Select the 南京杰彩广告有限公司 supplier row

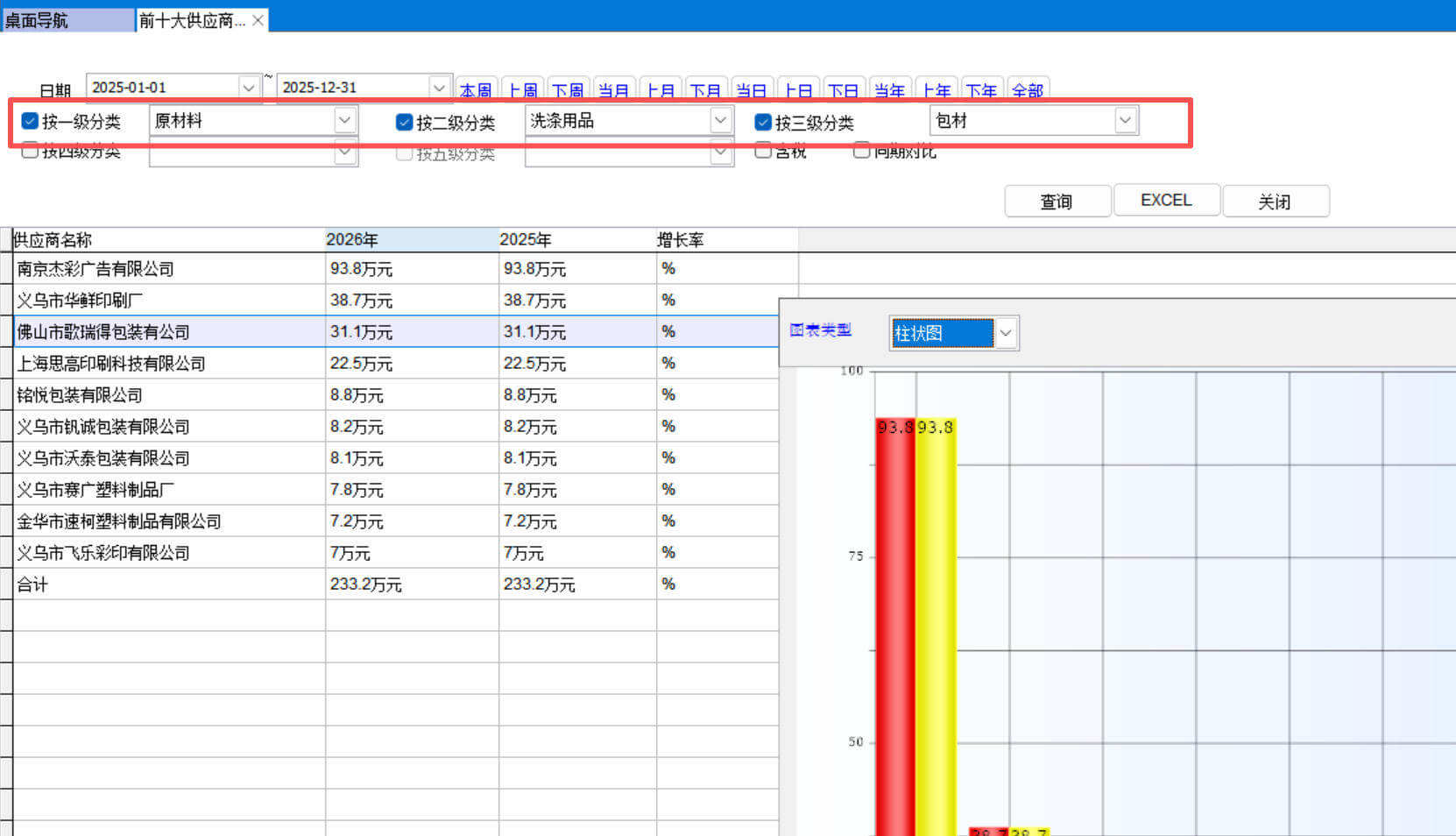95,269
